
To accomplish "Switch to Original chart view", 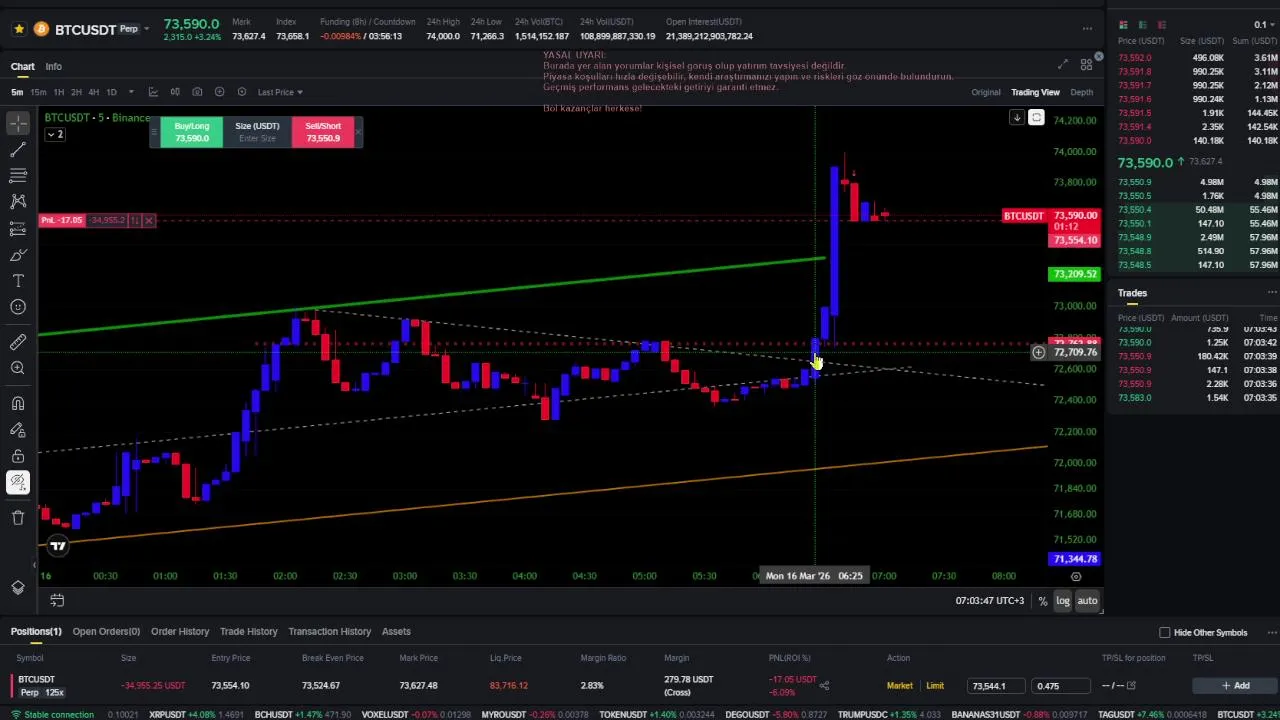I will click(985, 92).
